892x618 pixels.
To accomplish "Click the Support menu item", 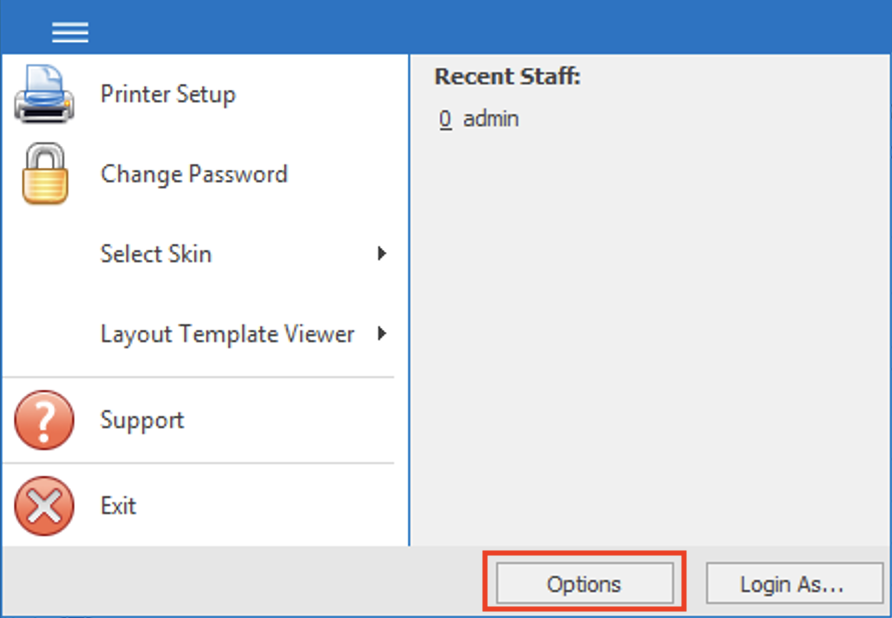I will pos(141,421).
